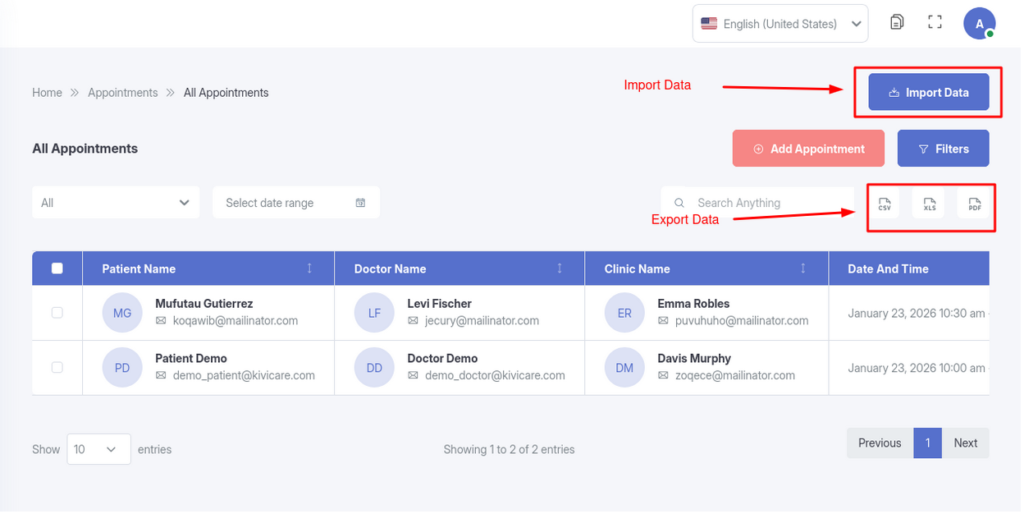Export appointments as XLS file
The height and width of the screenshot is (514, 1024).
[x=929, y=204]
